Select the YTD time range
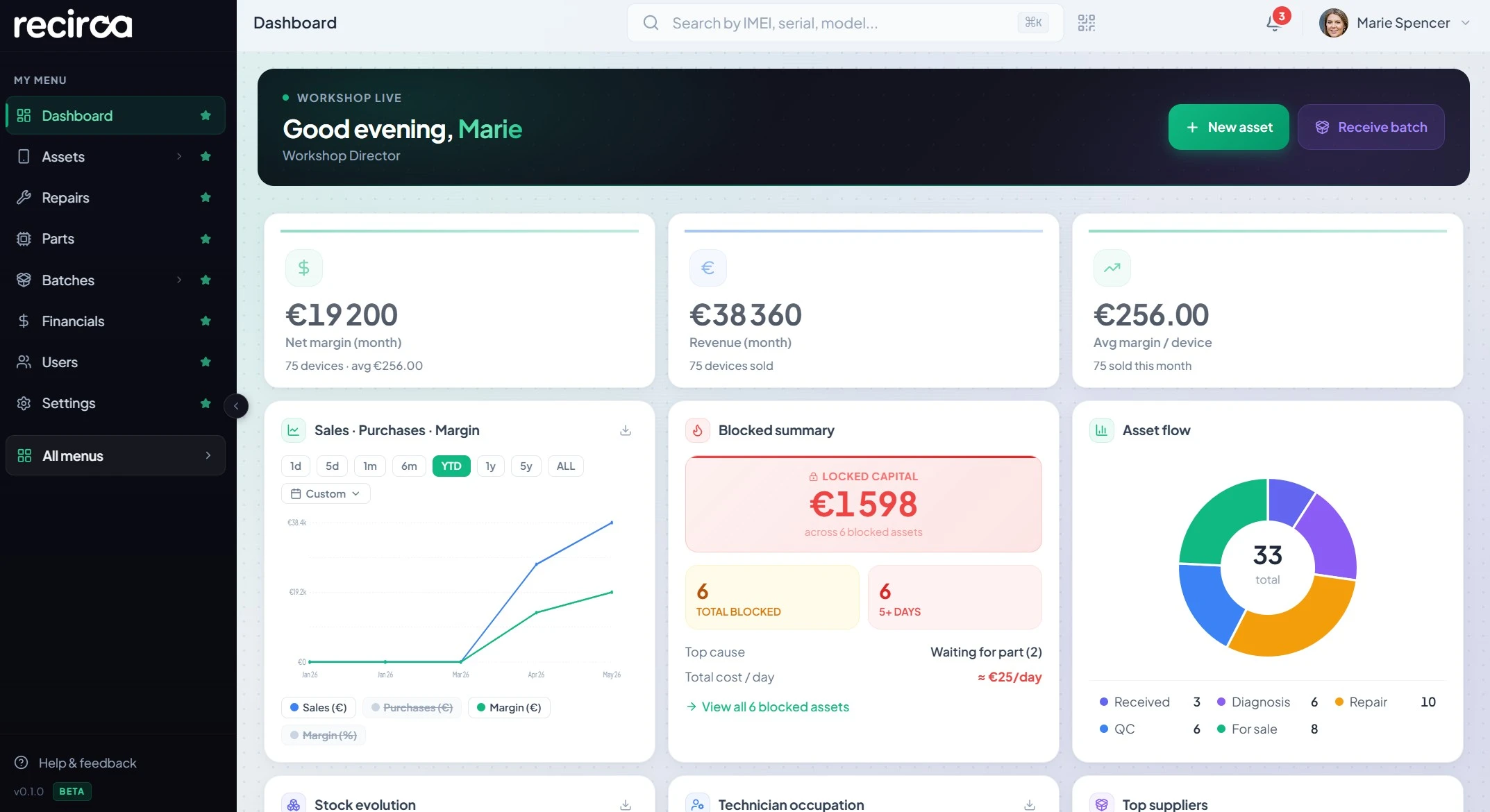Screen dimensions: 1490x812 (451, 466)
